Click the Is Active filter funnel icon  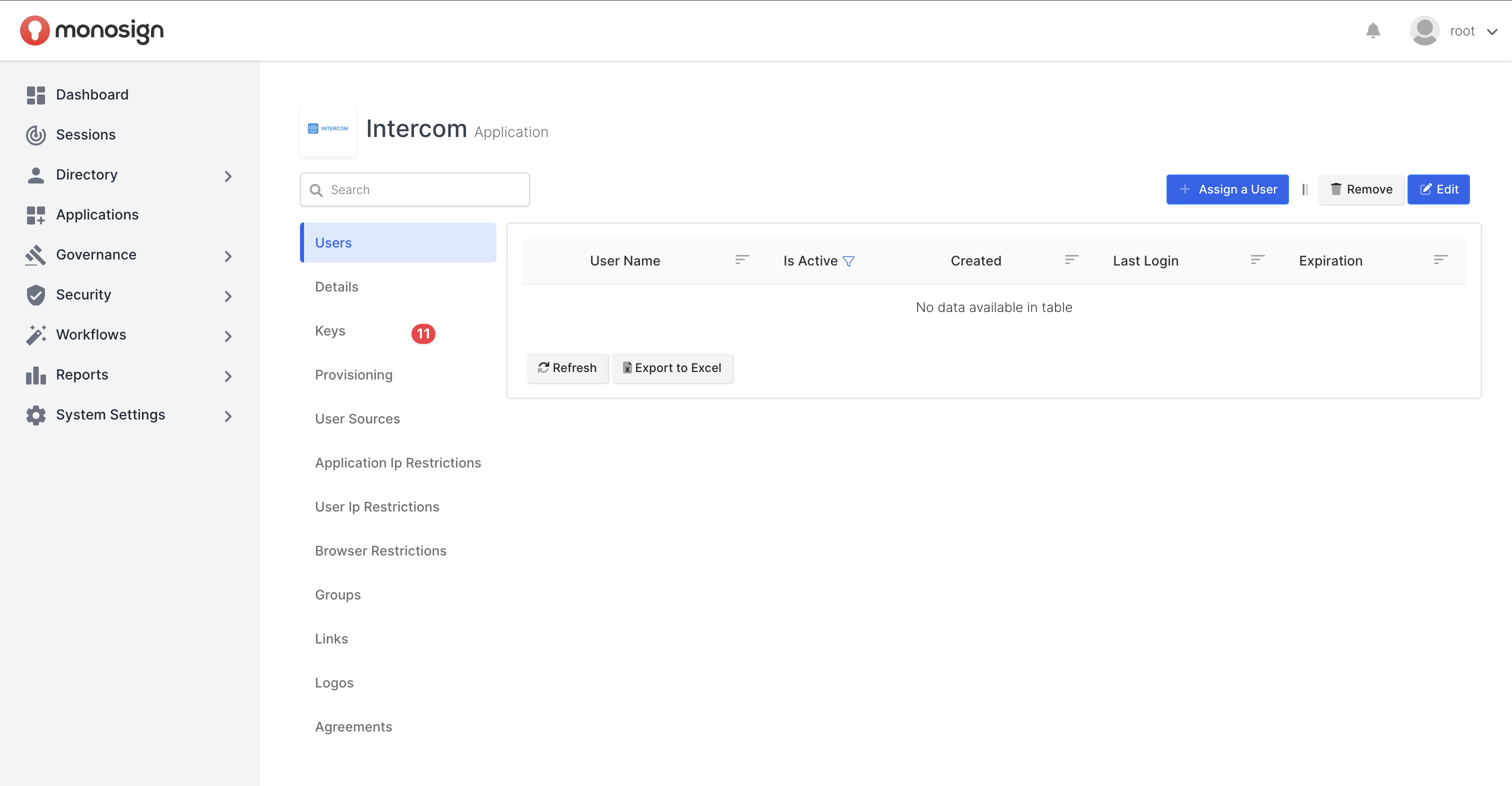pos(848,261)
